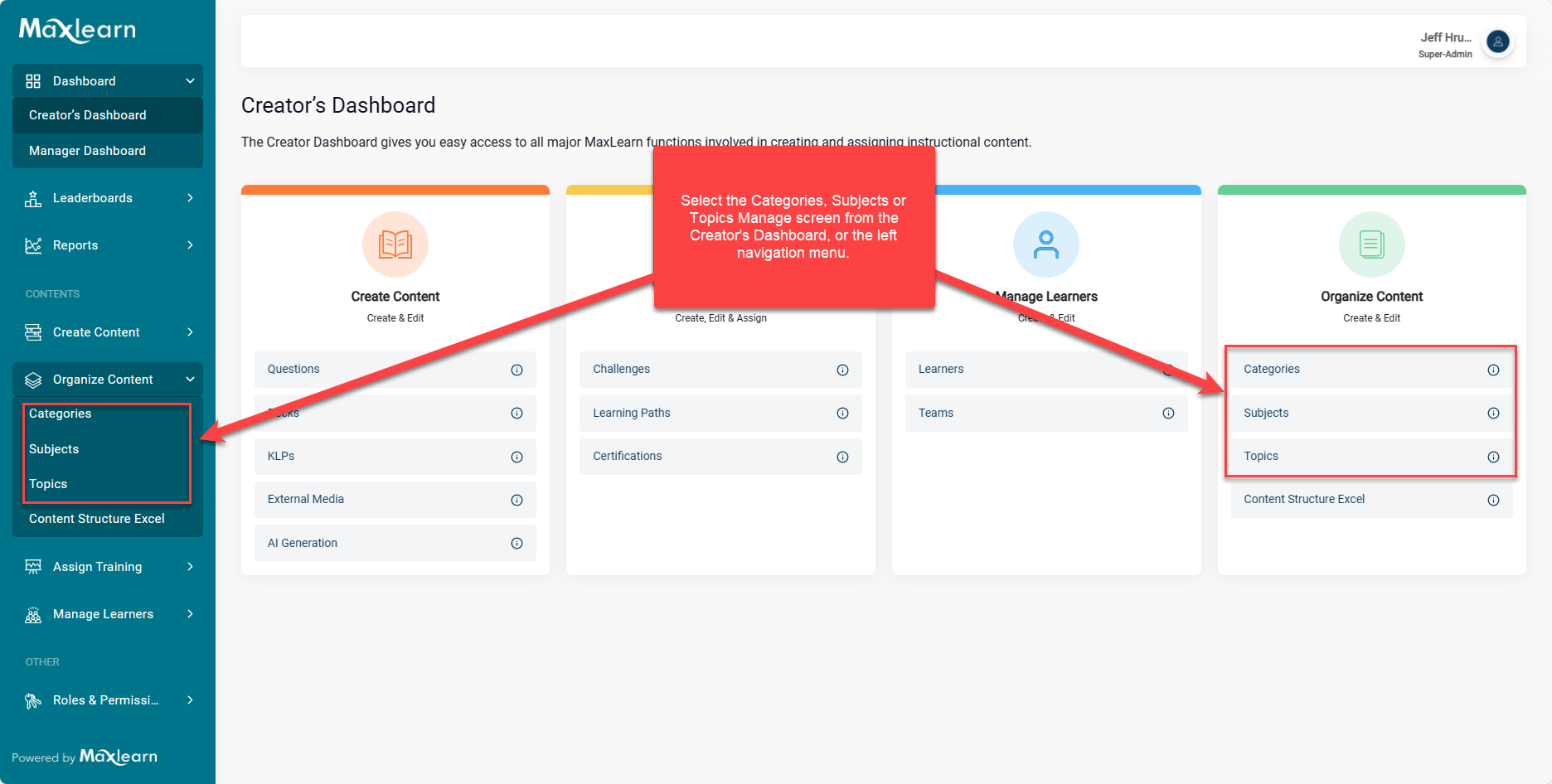Show info for Teams row
This screenshot has width=1552, height=784.
(1169, 413)
